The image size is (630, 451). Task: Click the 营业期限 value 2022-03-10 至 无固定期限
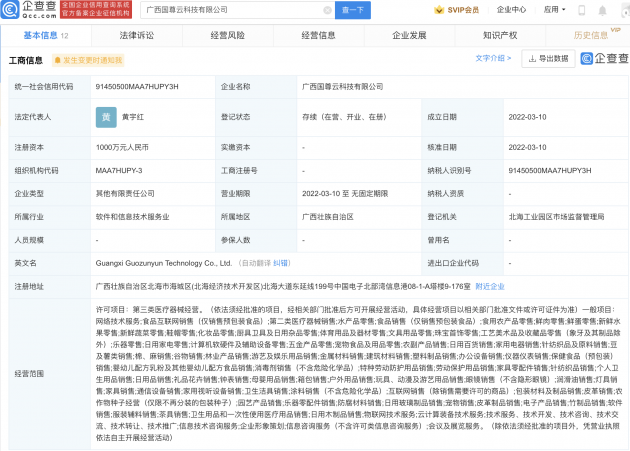tap(345, 193)
